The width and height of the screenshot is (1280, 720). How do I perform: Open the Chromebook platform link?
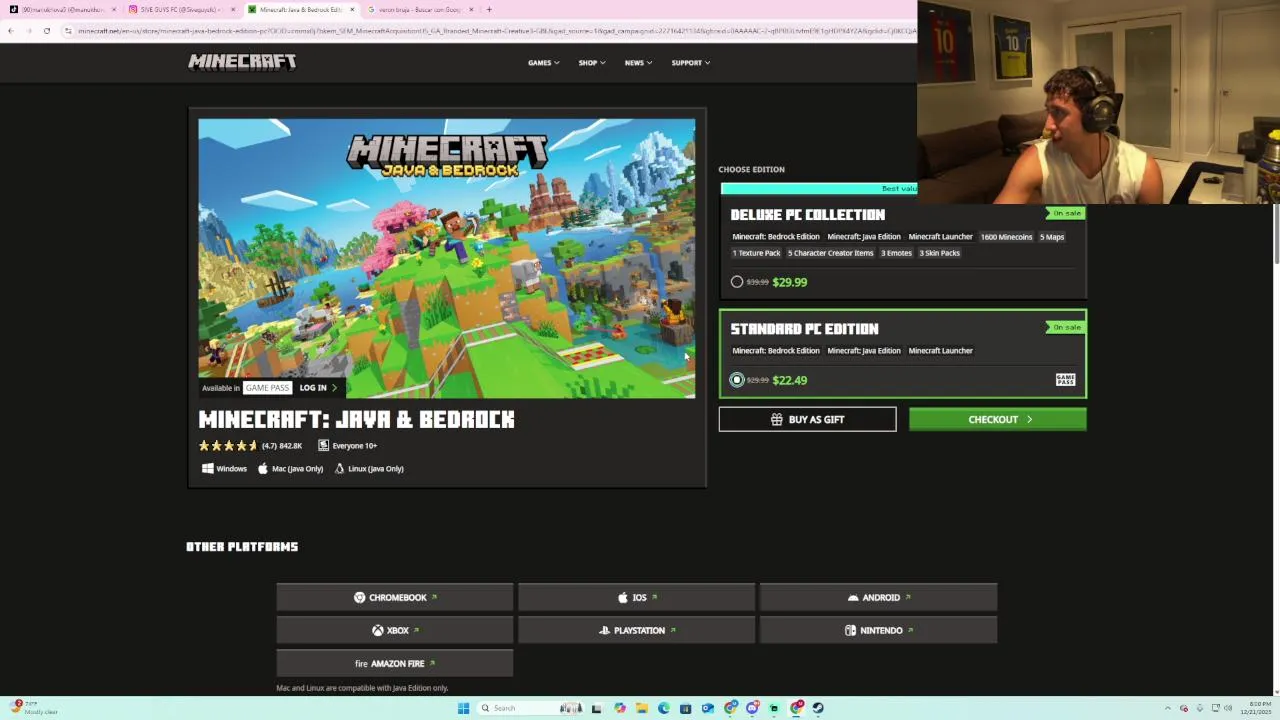click(395, 598)
